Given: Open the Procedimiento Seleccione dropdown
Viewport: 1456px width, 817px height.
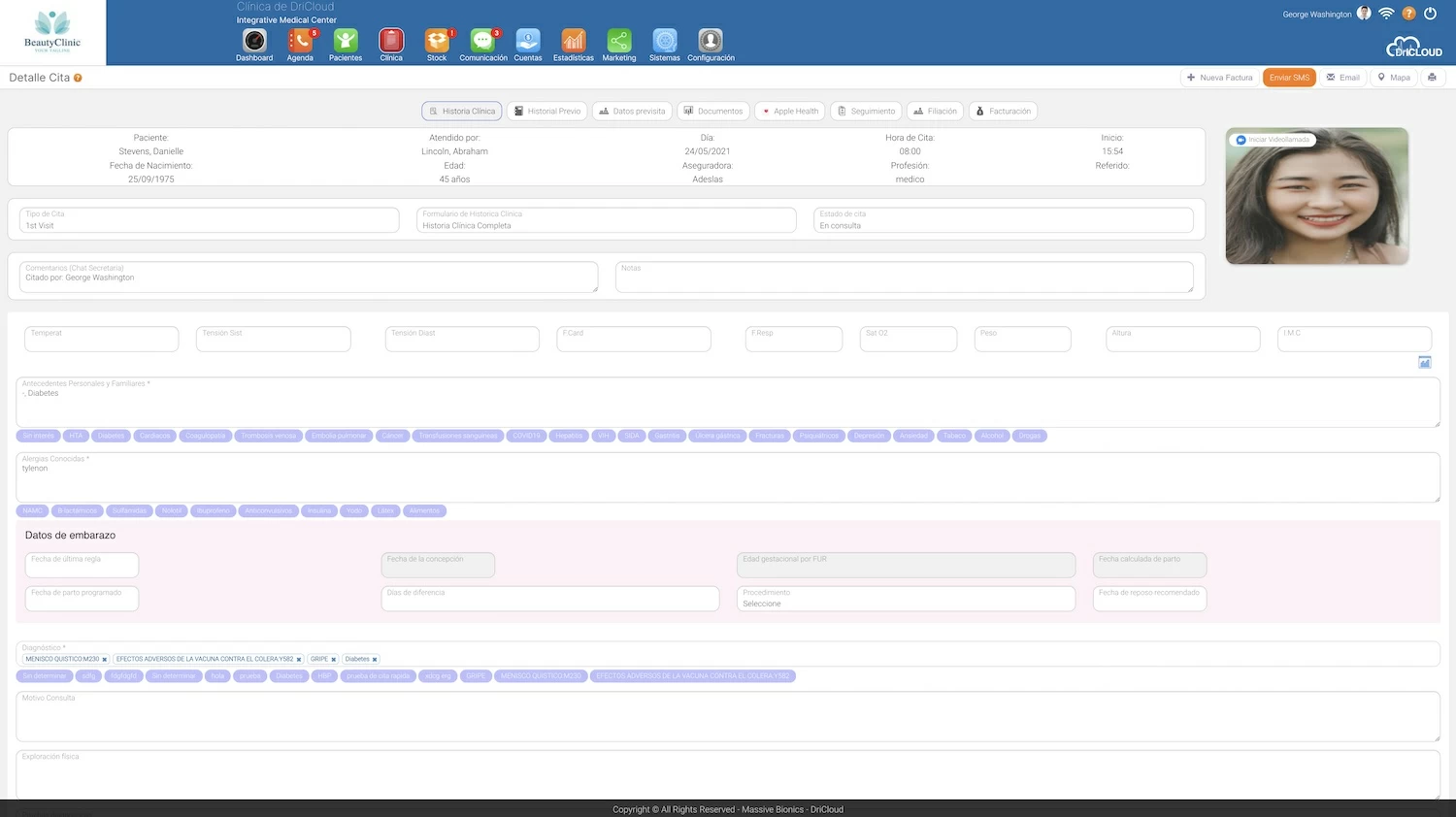Looking at the screenshot, I should 906,599.
